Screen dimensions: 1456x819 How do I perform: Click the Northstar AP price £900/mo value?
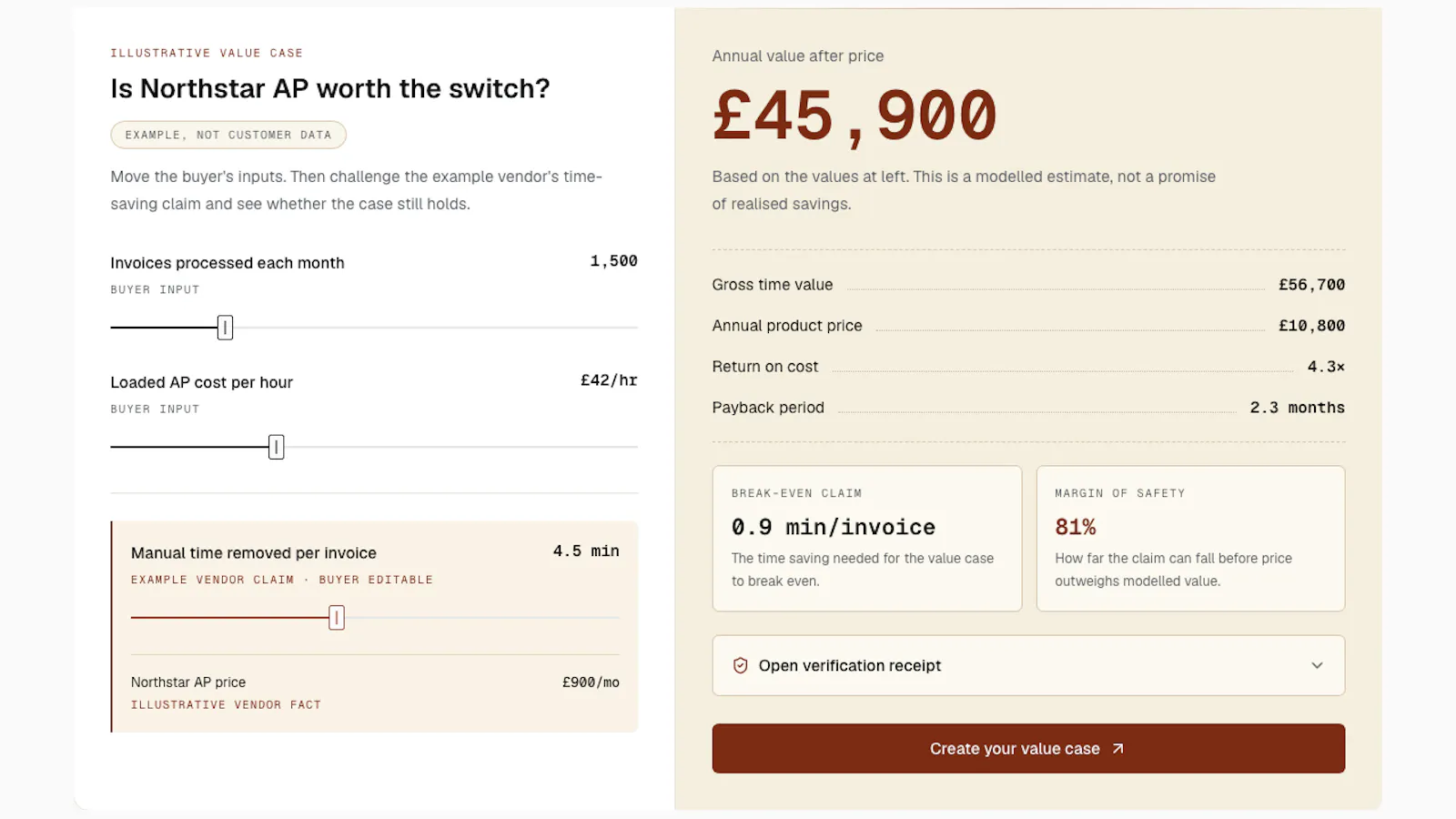tap(591, 682)
